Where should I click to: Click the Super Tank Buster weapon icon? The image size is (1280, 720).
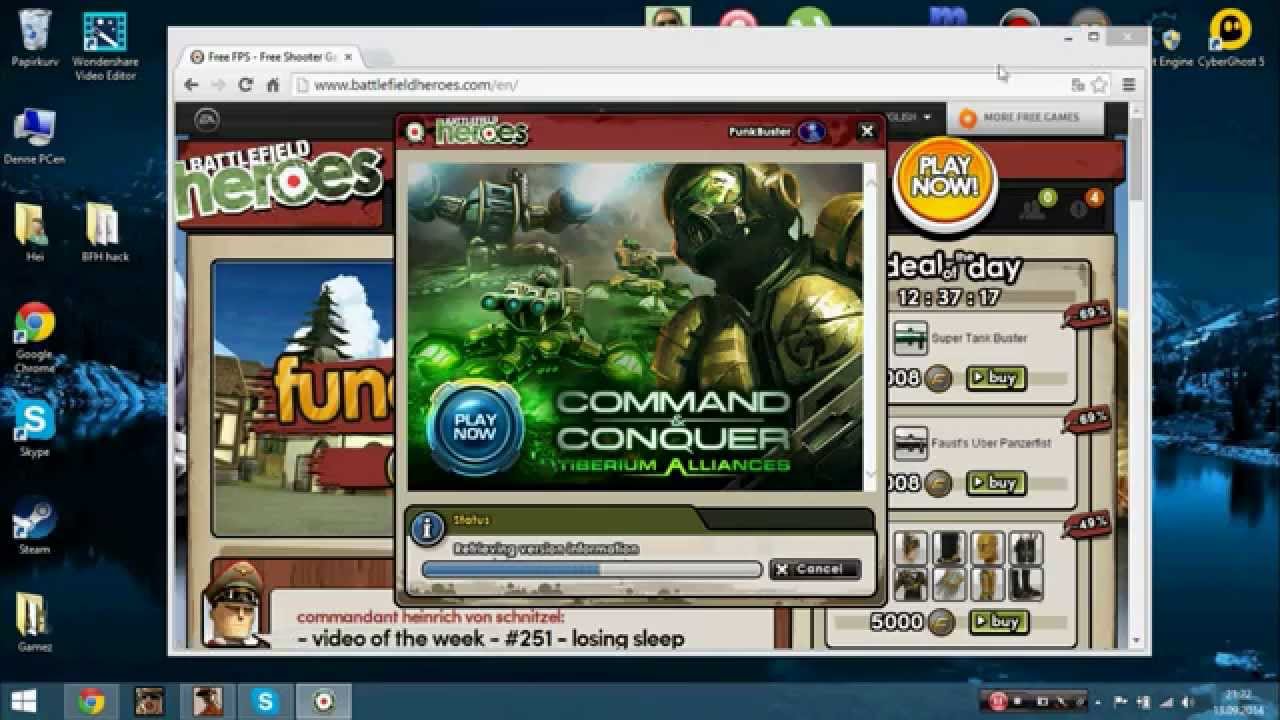point(910,338)
